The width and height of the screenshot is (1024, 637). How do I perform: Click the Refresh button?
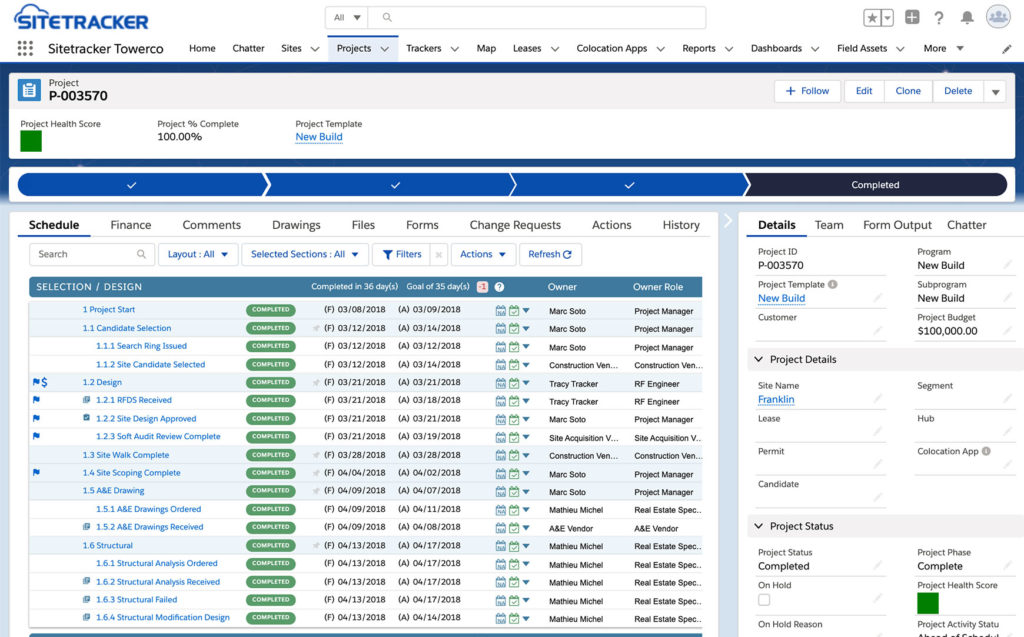(550, 254)
